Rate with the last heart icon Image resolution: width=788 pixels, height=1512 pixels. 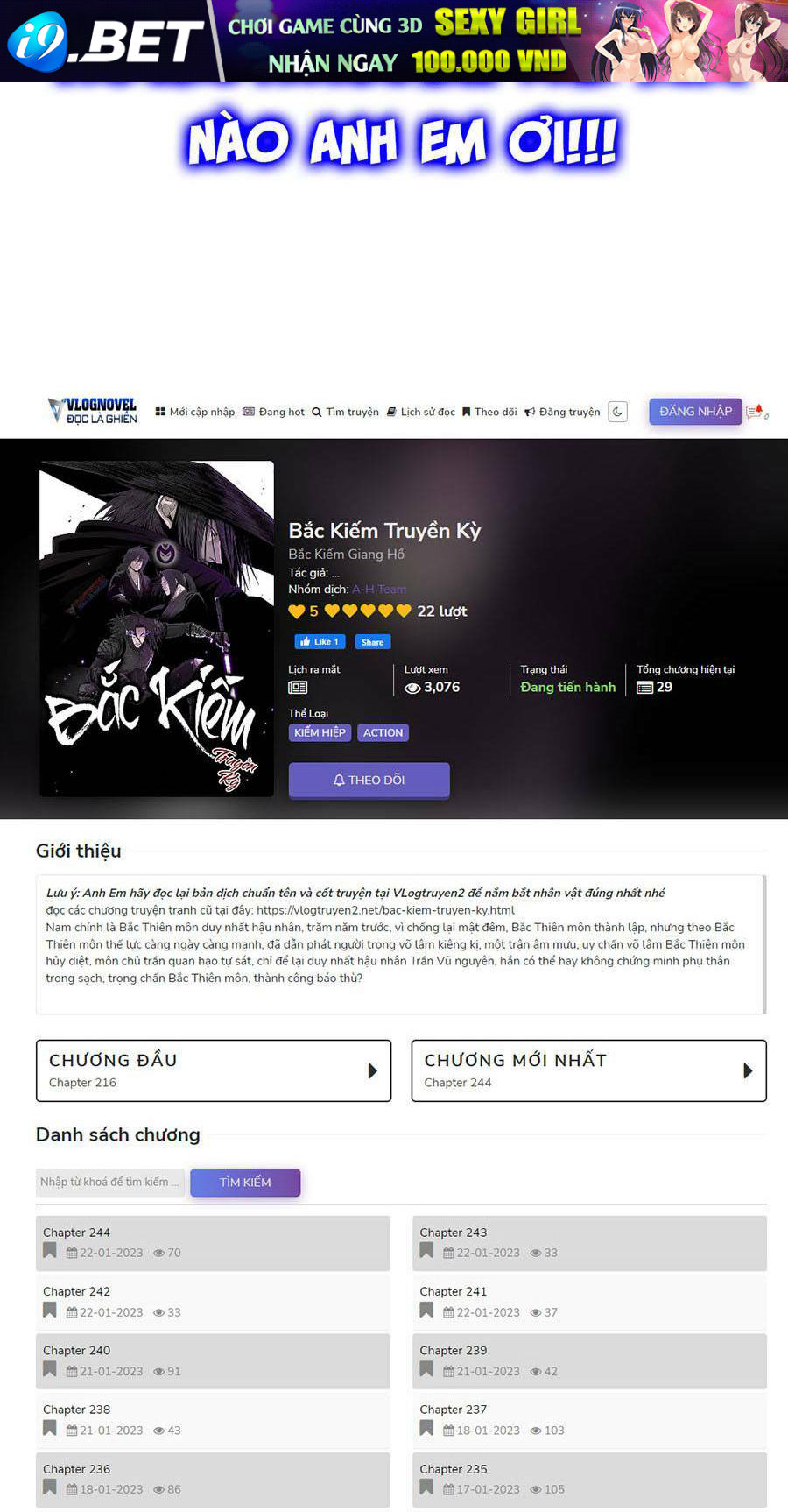[x=404, y=611]
